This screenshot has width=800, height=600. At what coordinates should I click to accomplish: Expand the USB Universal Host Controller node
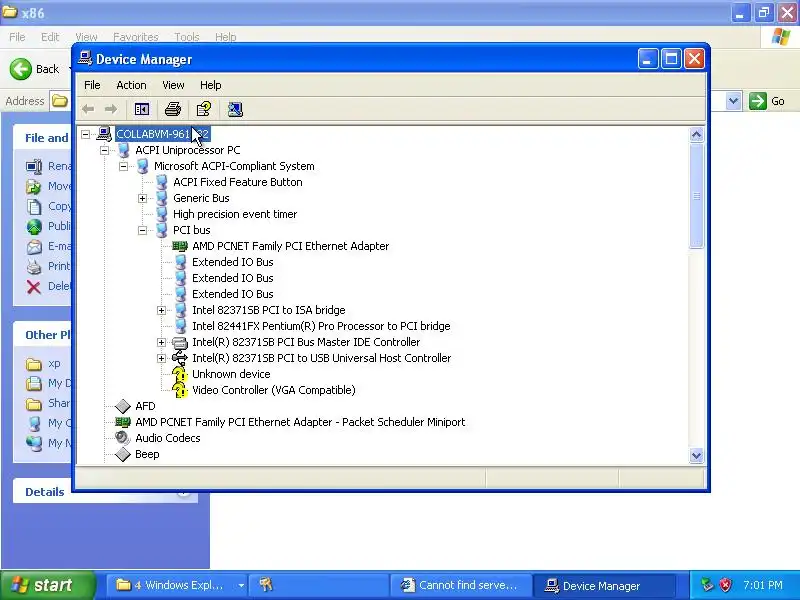pos(161,358)
